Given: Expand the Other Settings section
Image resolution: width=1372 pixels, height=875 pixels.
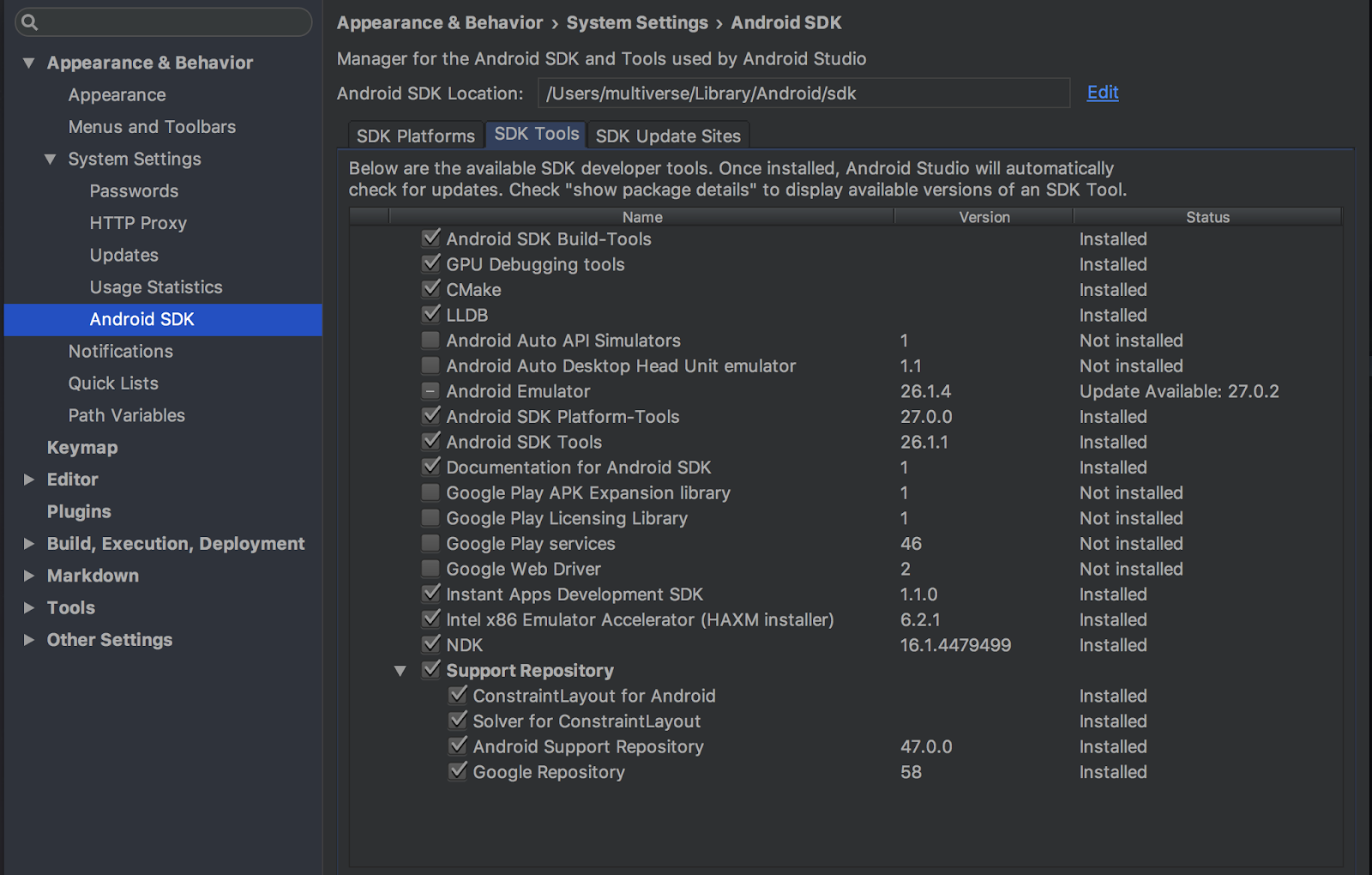Looking at the screenshot, I should 29,640.
